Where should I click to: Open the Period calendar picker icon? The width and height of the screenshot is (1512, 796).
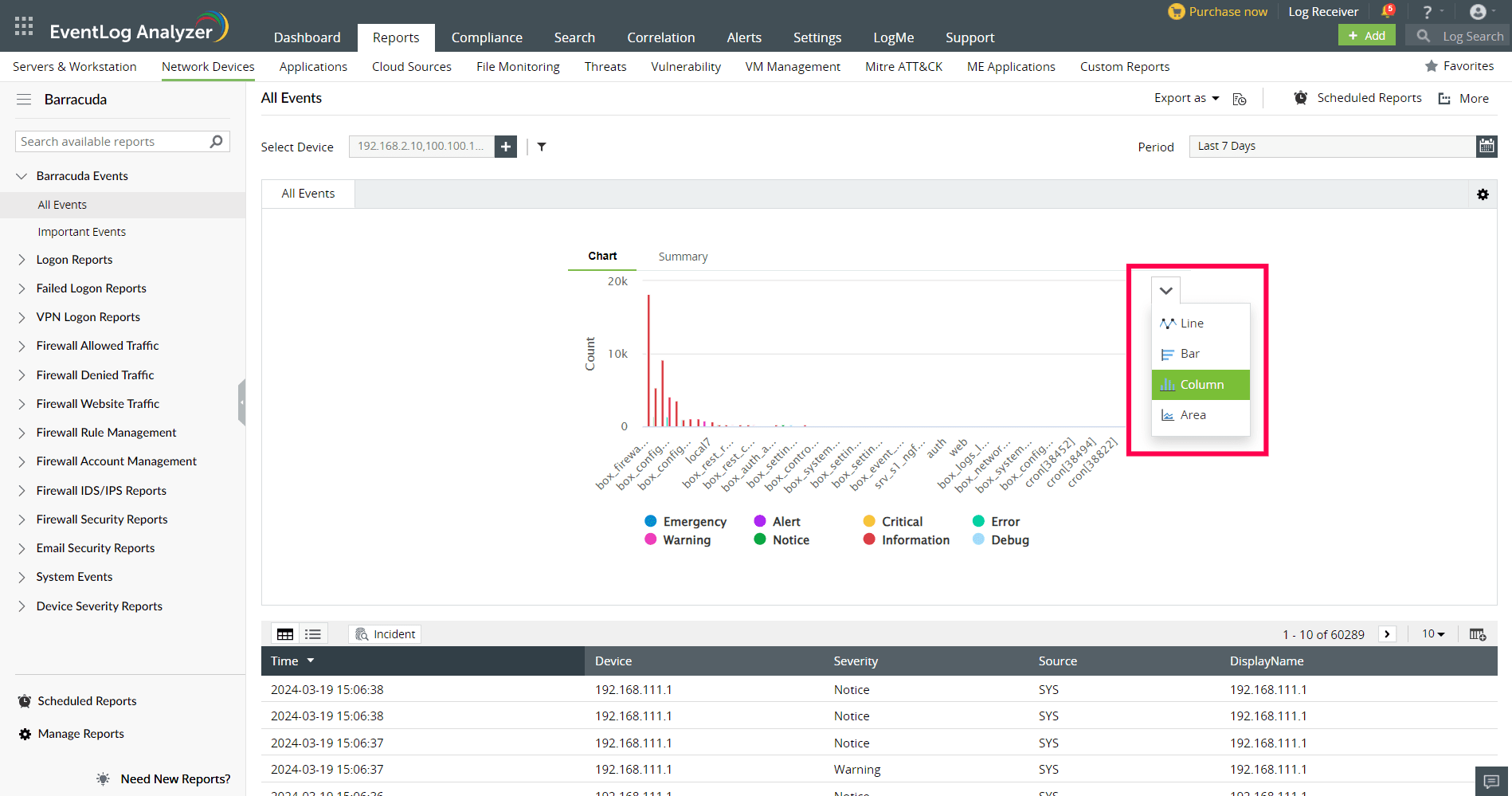(1487, 146)
